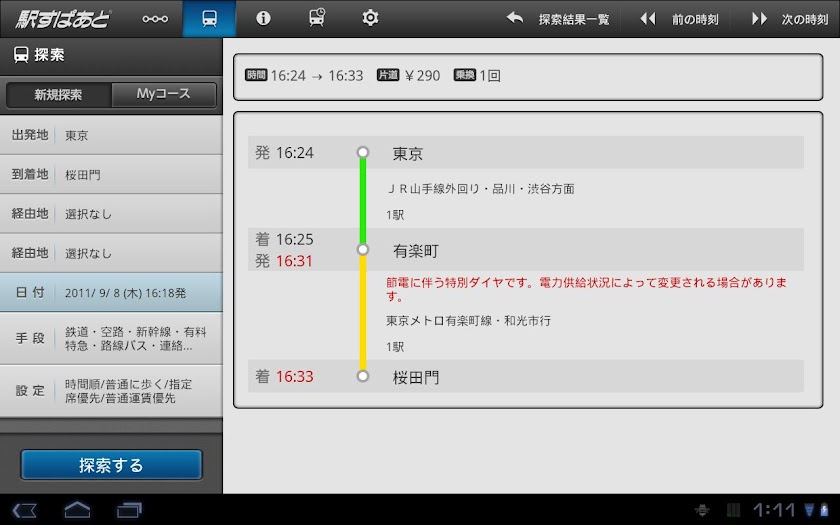Show 前の時刻 earlier departure
Image resolution: width=840 pixels, height=525 pixels.
tap(679, 19)
